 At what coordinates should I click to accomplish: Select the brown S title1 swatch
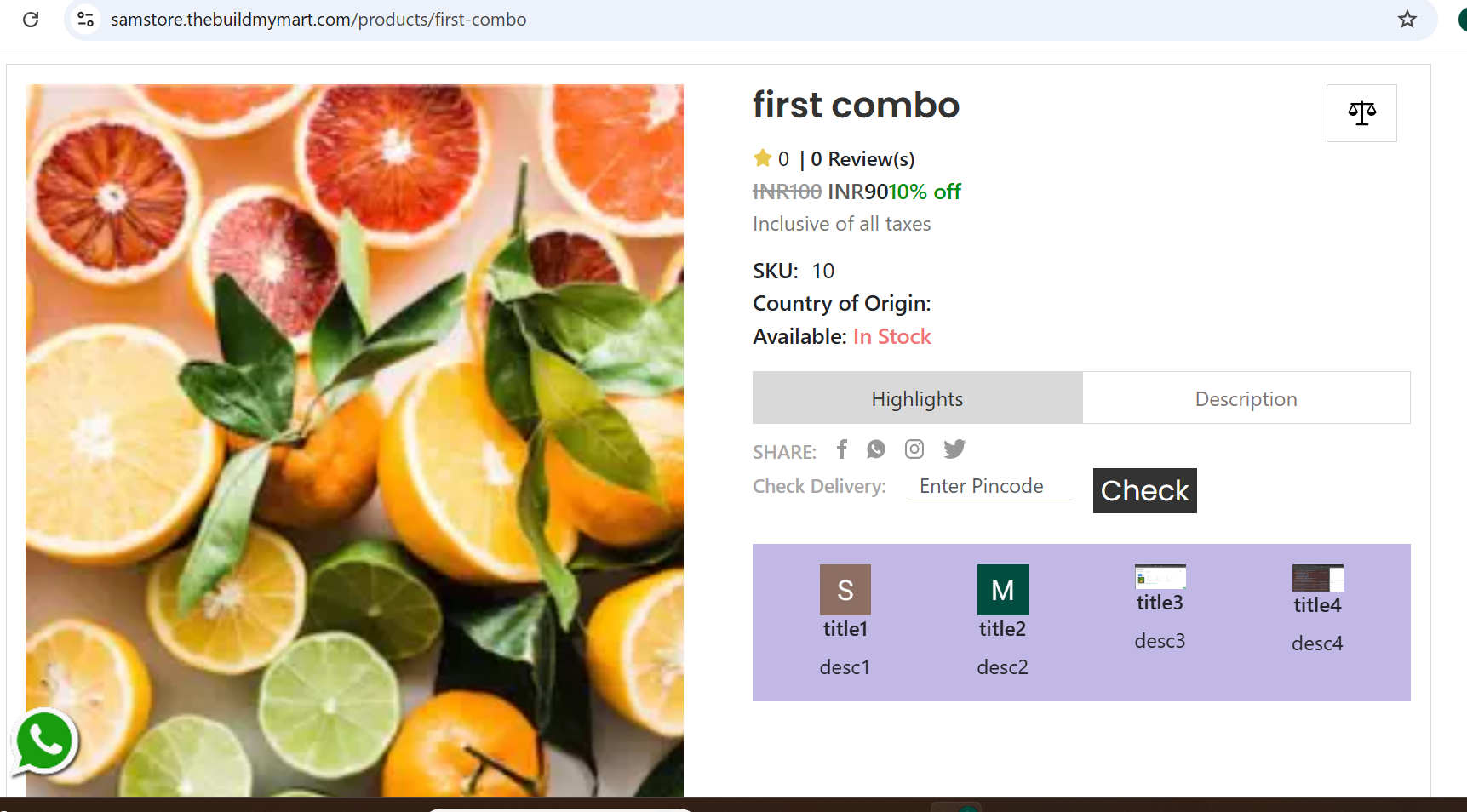[845, 590]
